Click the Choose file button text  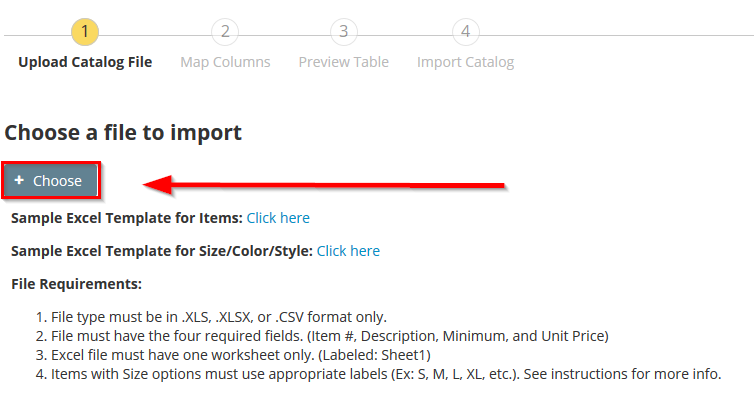(x=57, y=181)
